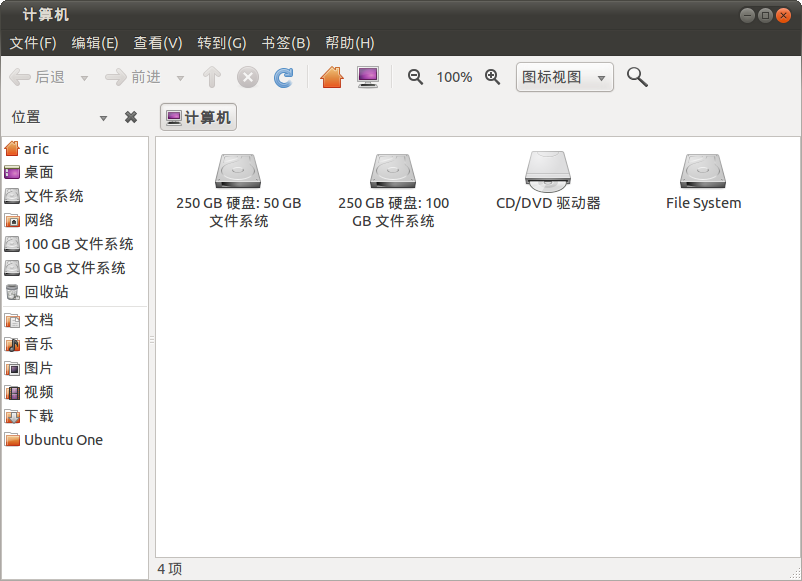This screenshot has height=581, width=802.
Task: Click the Home folder toolbar icon
Action: pyautogui.click(x=332, y=77)
